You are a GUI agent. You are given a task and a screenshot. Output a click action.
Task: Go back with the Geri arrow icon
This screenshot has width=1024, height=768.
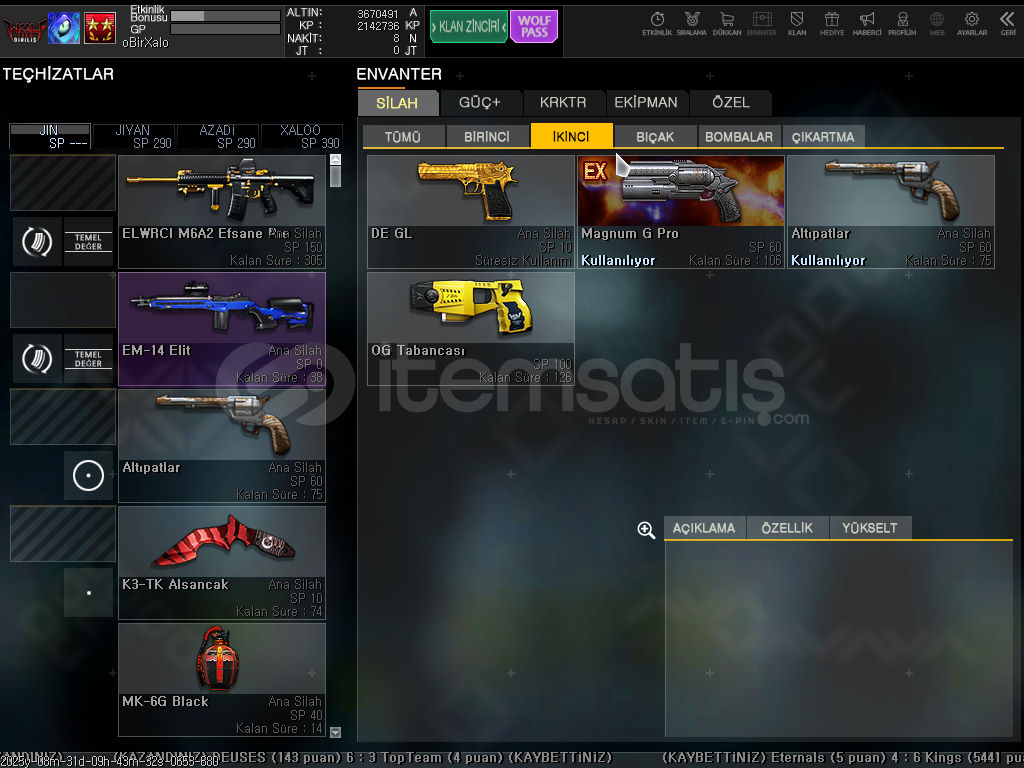[1008, 24]
